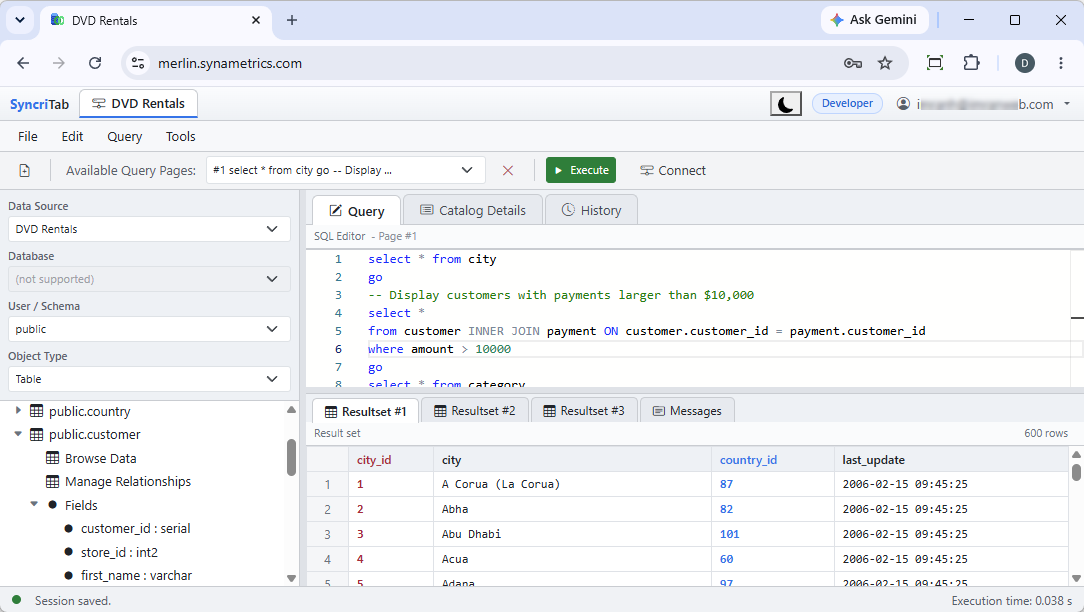Switch to the Catalog Details tab
This screenshot has height=612, width=1084.
[x=473, y=210]
